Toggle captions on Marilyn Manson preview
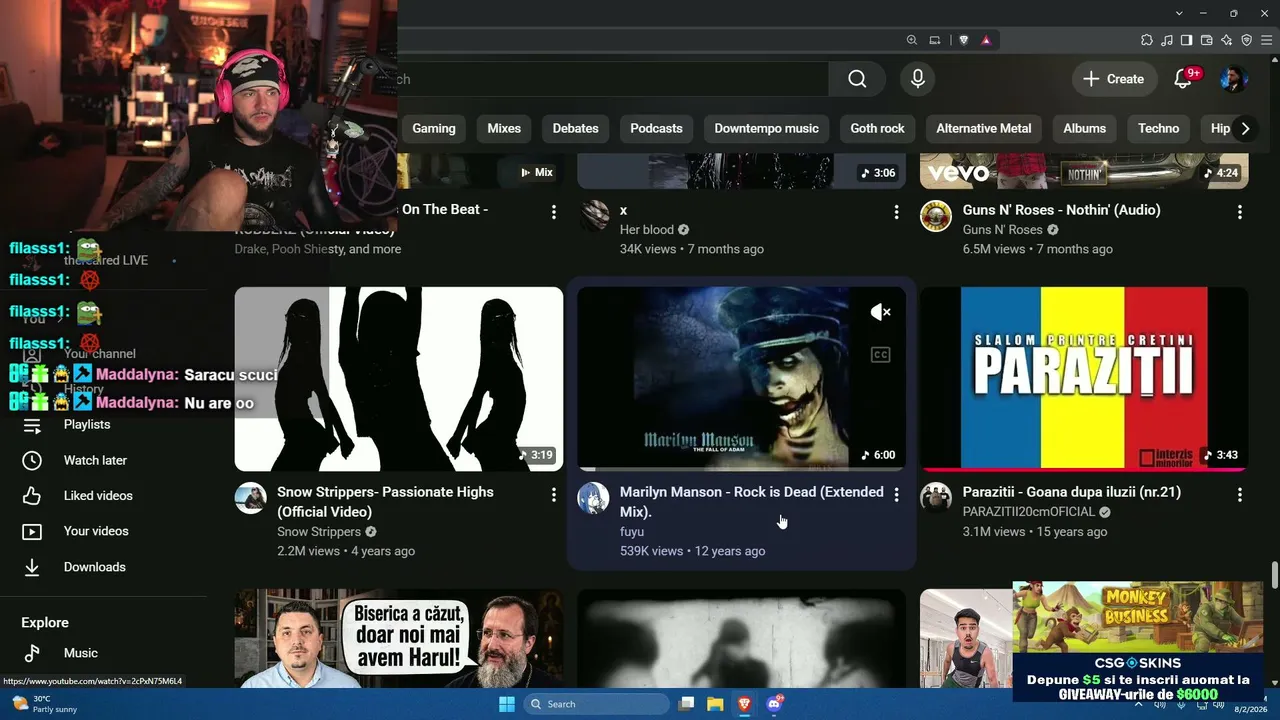1280x720 pixels. (x=881, y=355)
